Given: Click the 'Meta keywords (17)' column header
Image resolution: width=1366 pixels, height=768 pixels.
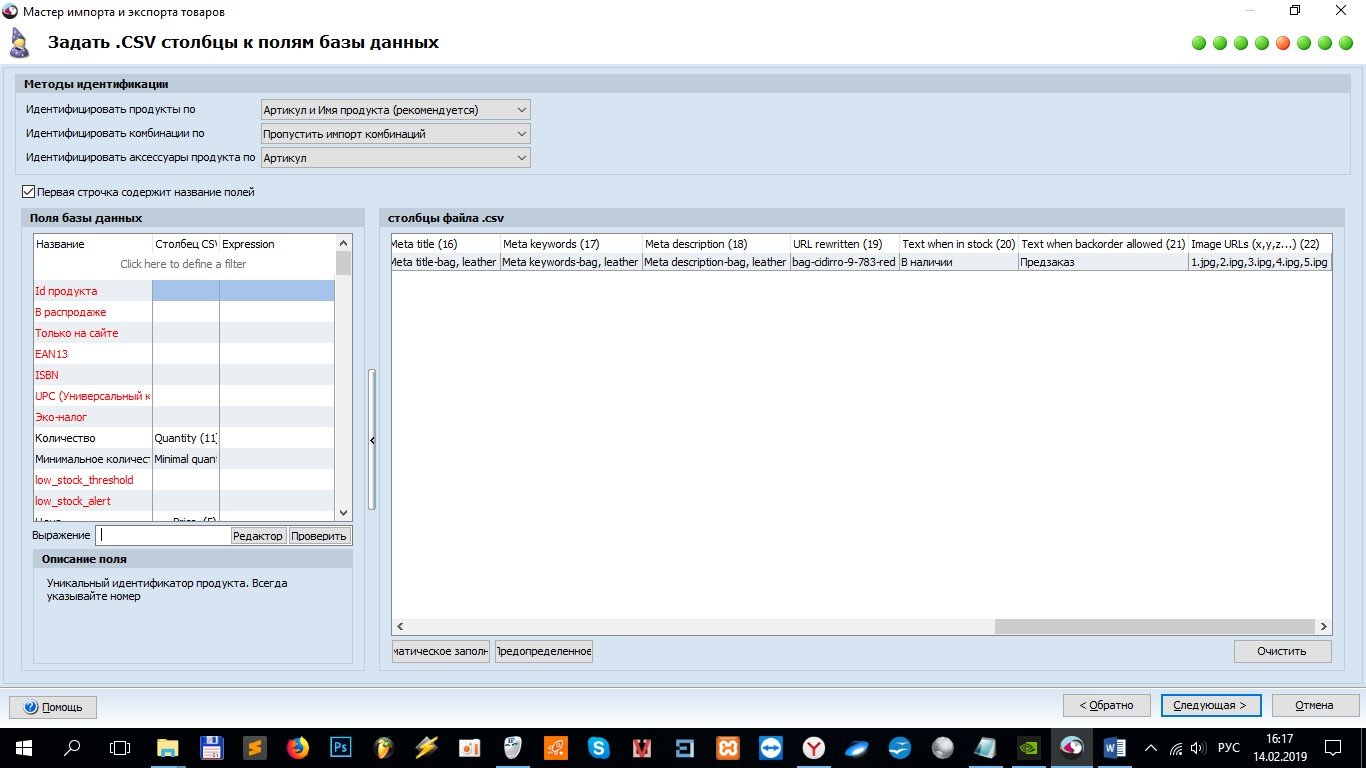Looking at the screenshot, I should 571,244.
